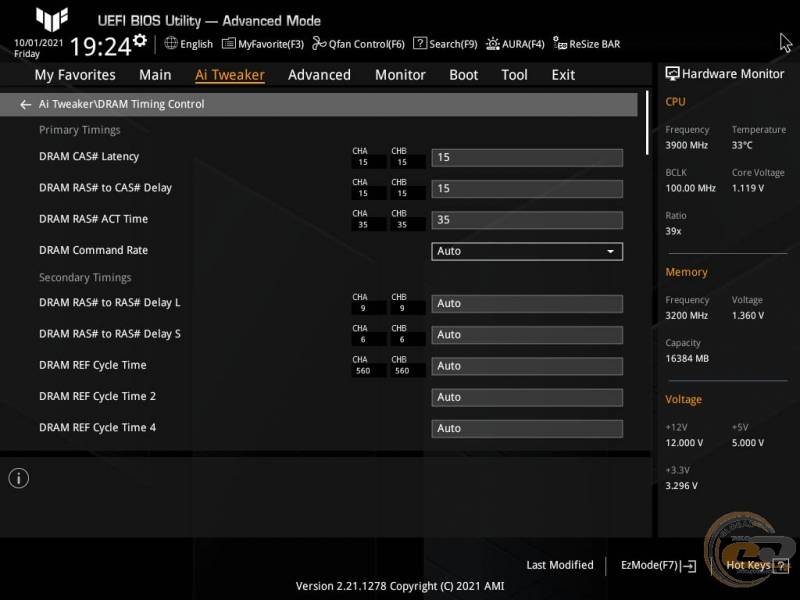Click CPU temperature value 33°C

click(x=742, y=145)
